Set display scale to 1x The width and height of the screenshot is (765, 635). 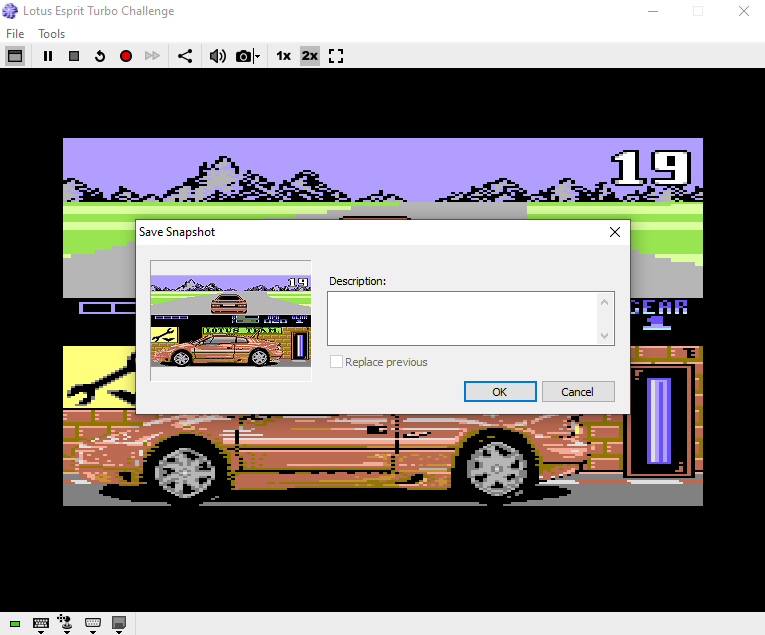coord(283,56)
